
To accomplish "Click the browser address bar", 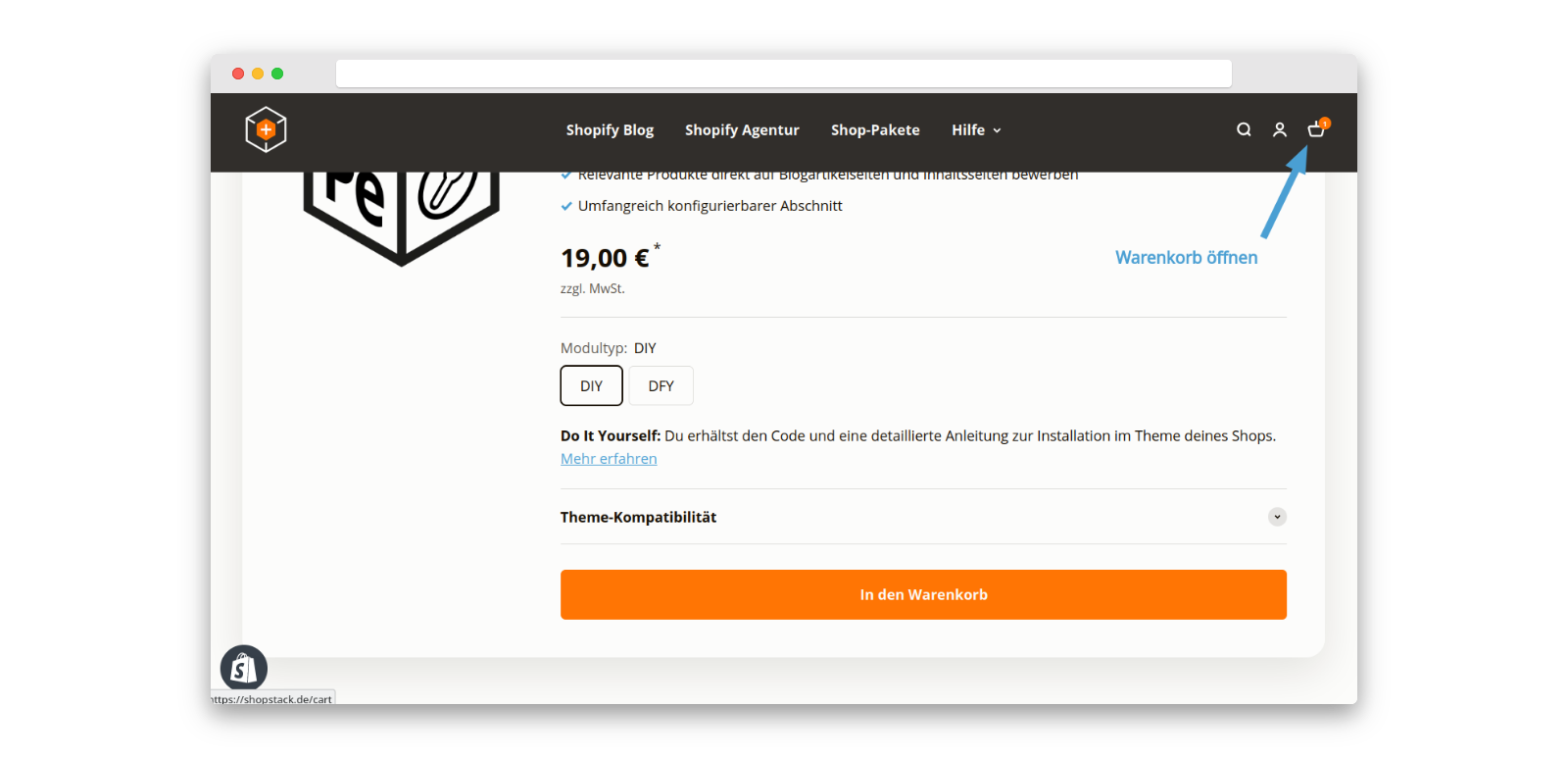I will point(783,74).
